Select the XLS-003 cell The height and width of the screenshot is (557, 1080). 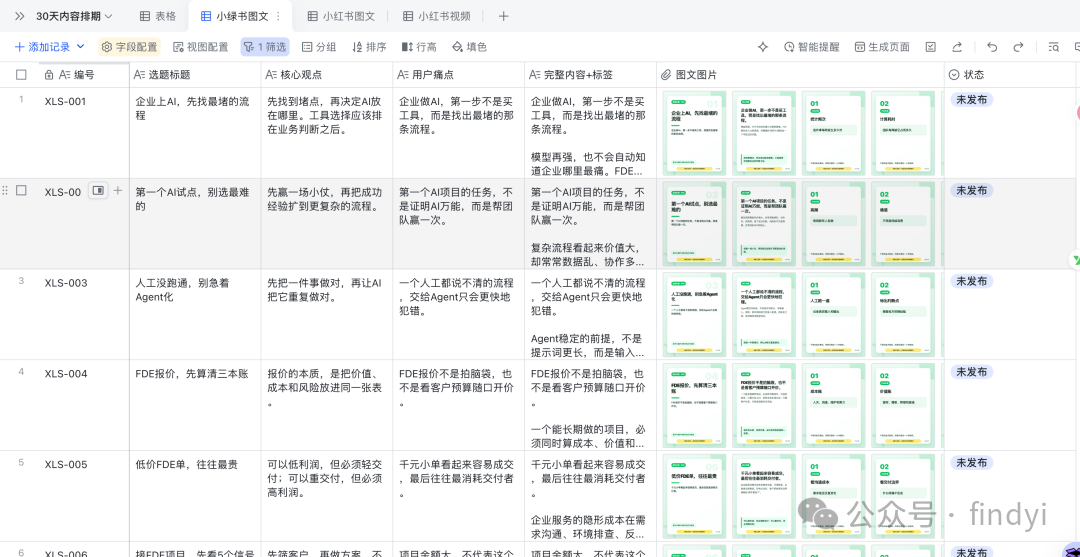84,314
